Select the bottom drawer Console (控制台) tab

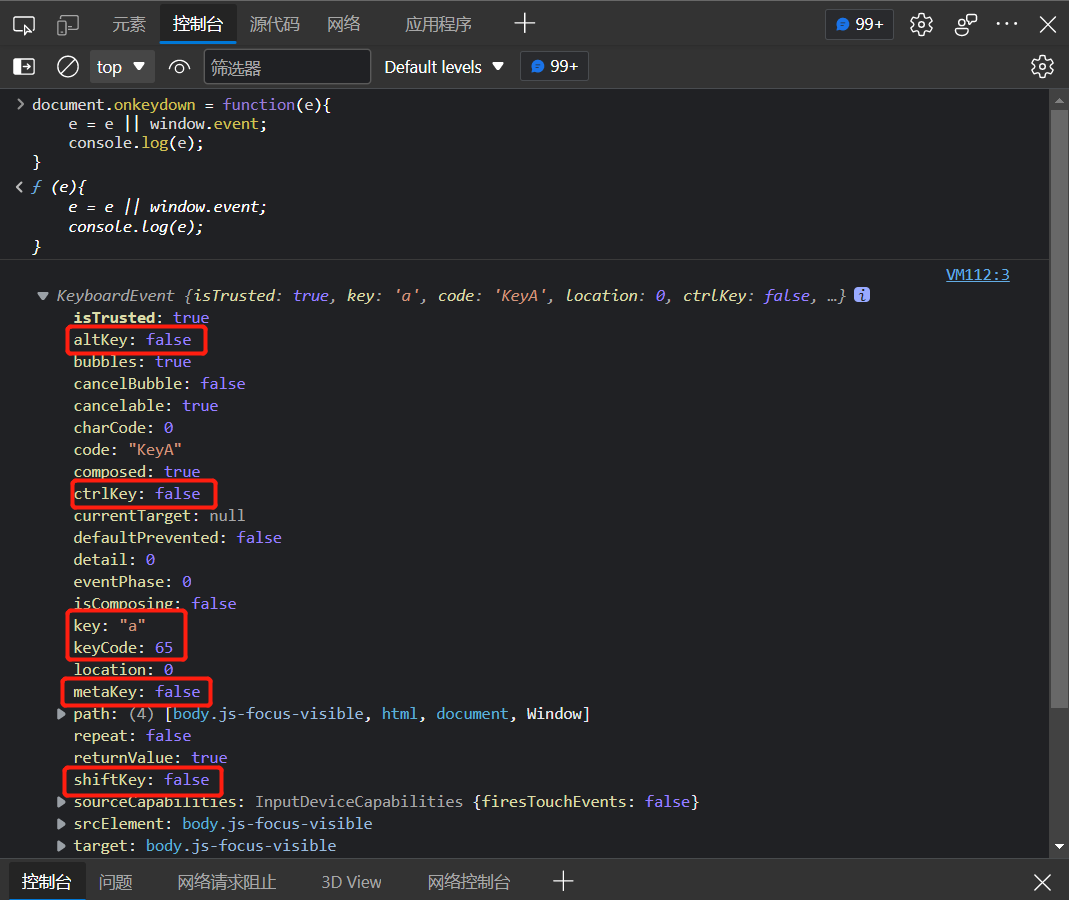tap(46, 882)
